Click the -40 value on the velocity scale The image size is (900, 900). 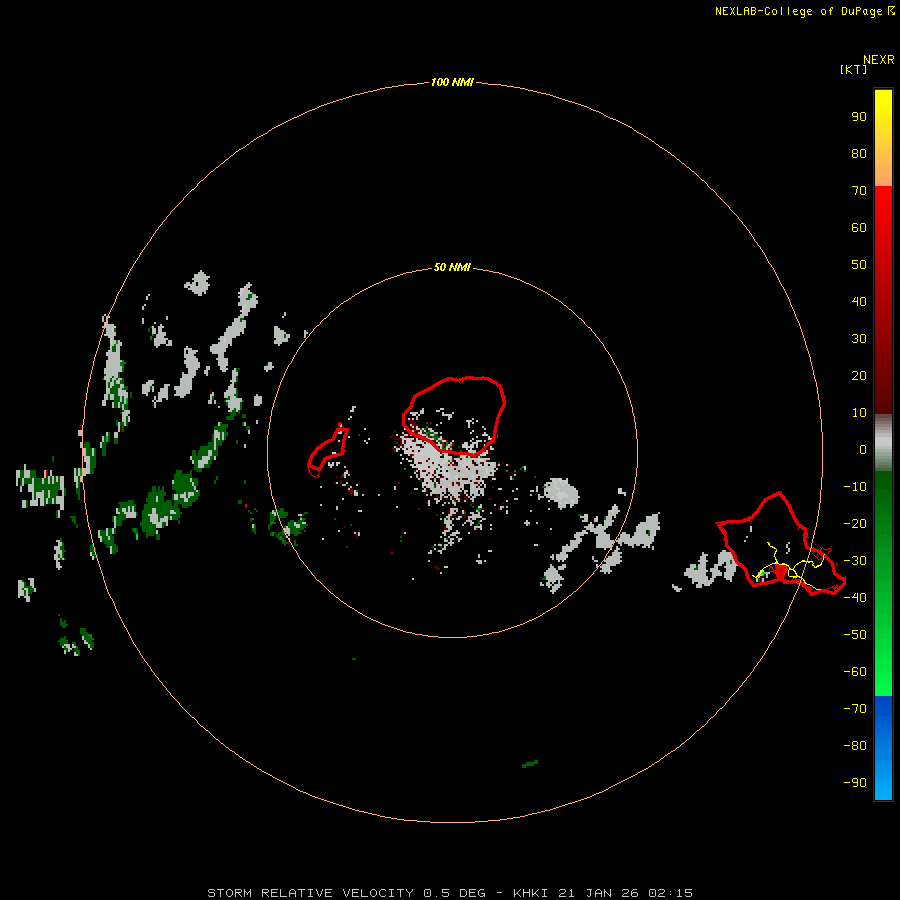[x=855, y=598]
